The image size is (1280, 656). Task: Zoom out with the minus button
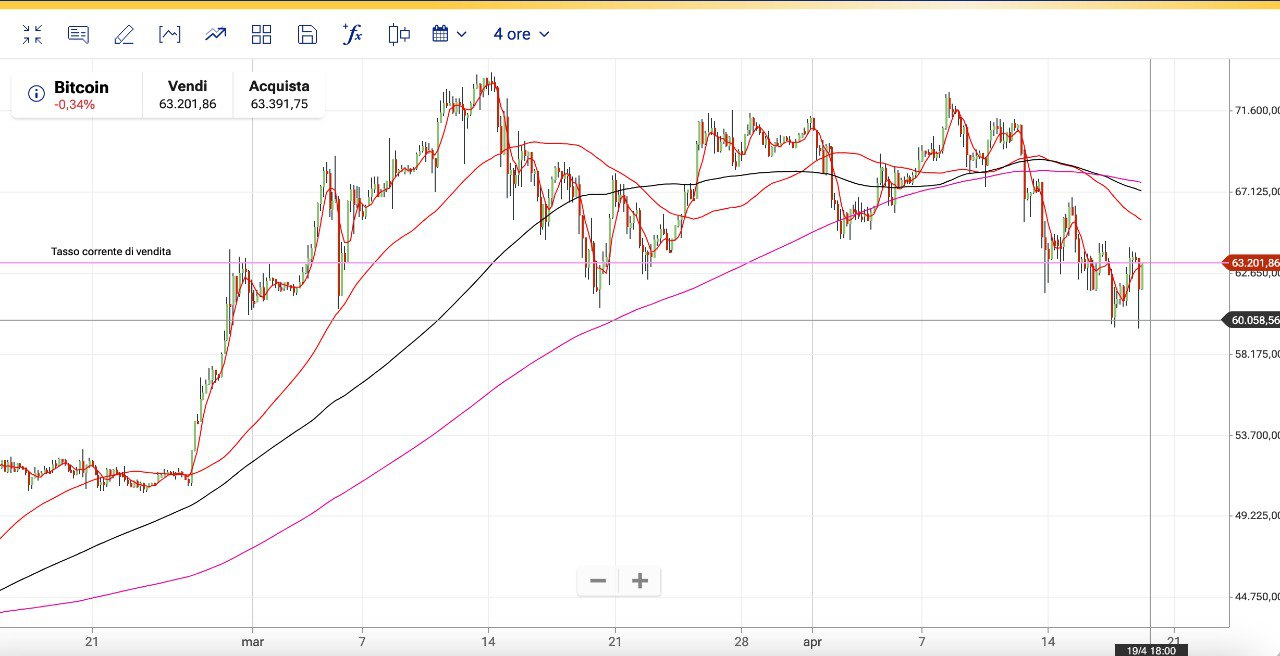[598, 581]
